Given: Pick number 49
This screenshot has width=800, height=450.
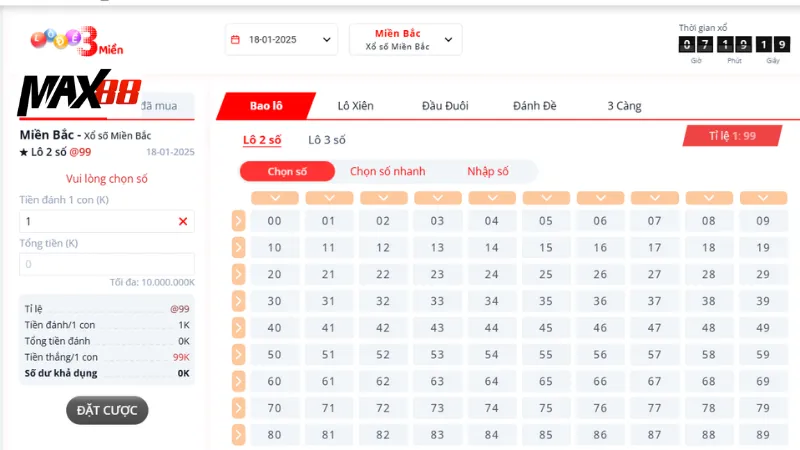Looking at the screenshot, I should (x=763, y=328).
